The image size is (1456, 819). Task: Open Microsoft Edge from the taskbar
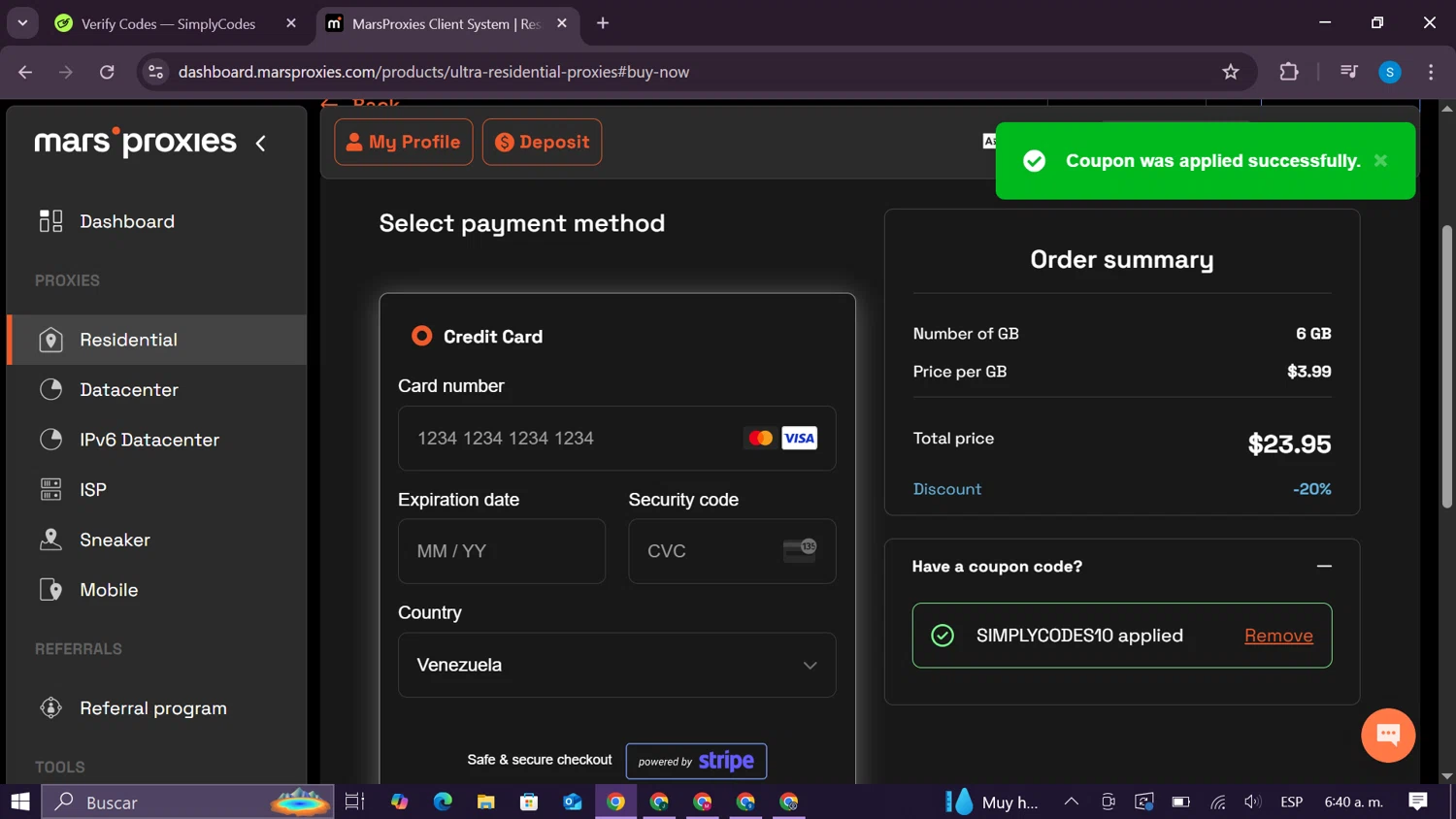click(x=443, y=802)
